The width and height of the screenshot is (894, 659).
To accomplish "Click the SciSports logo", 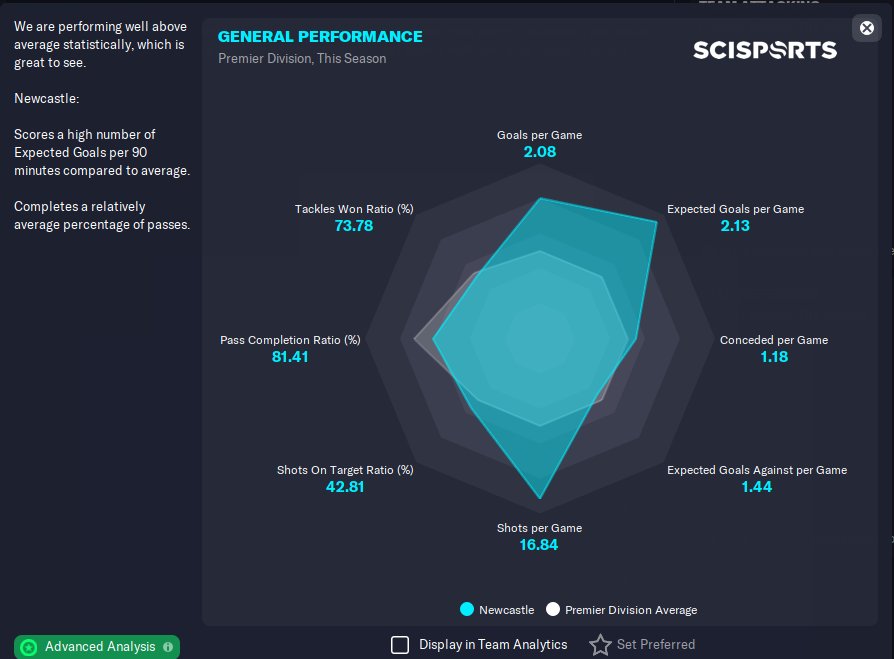I will tap(765, 49).
